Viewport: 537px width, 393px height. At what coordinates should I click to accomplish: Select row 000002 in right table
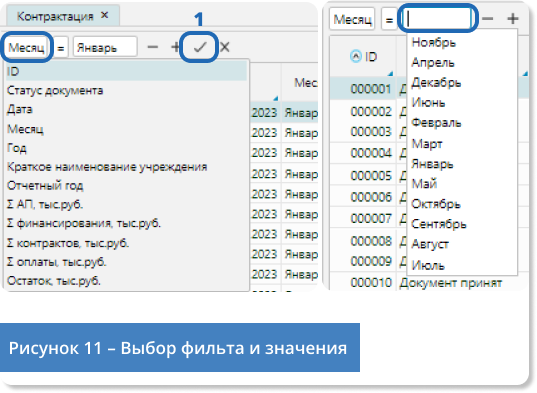tap(371, 112)
